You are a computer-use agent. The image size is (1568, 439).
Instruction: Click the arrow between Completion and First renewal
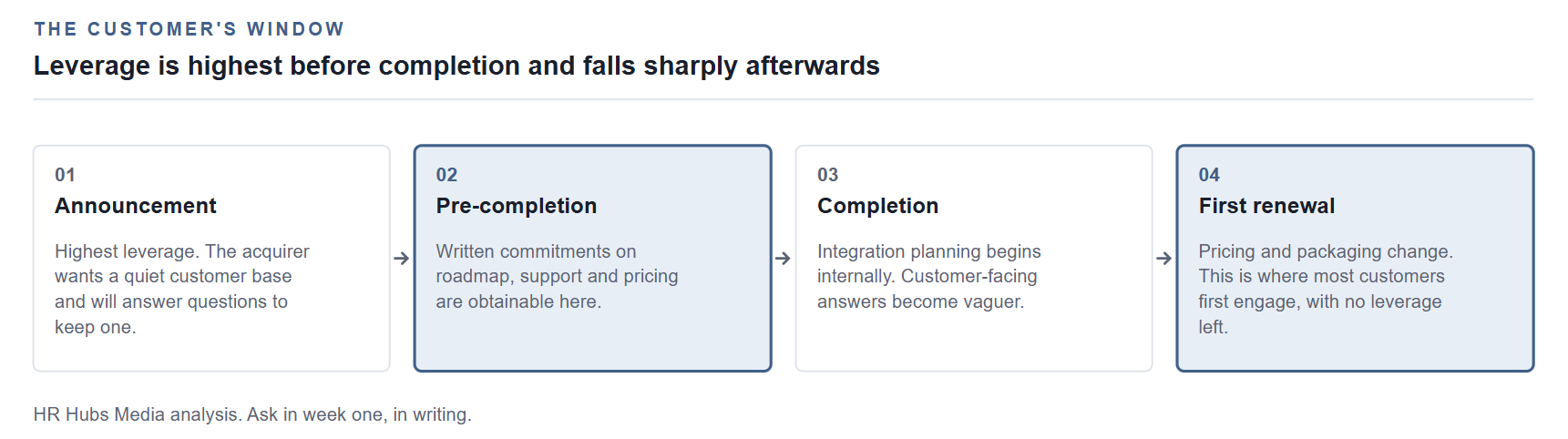[1164, 259]
